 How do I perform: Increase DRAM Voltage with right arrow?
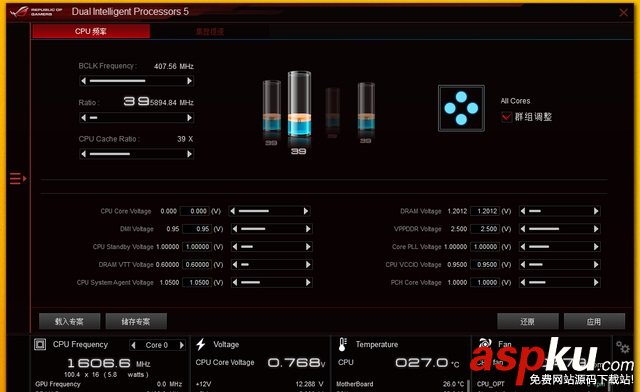coord(596,211)
